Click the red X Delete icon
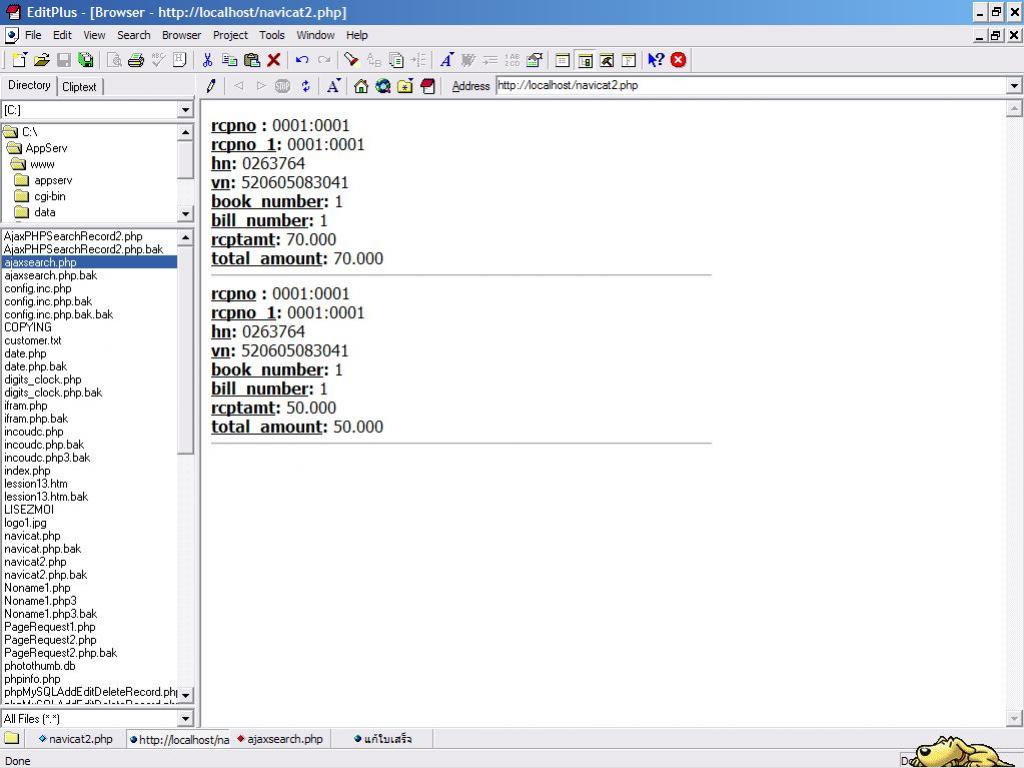Screen dimensions: 1024x768 click(273, 60)
